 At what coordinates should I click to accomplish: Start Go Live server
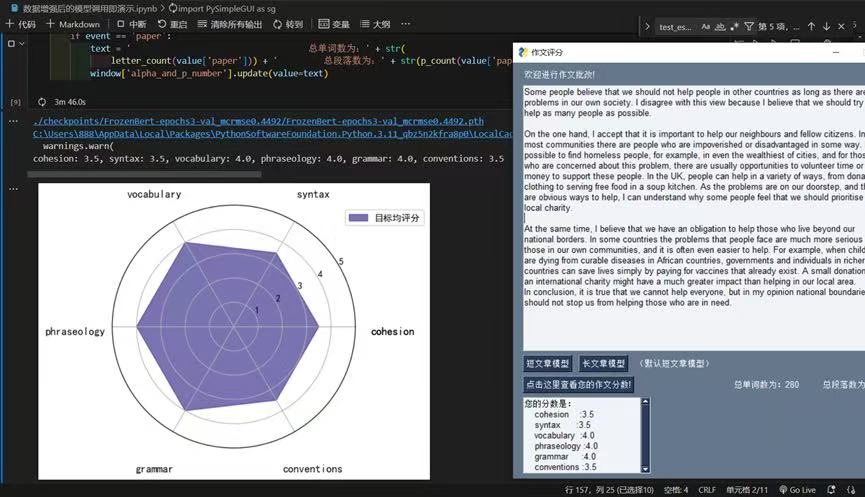(797, 490)
